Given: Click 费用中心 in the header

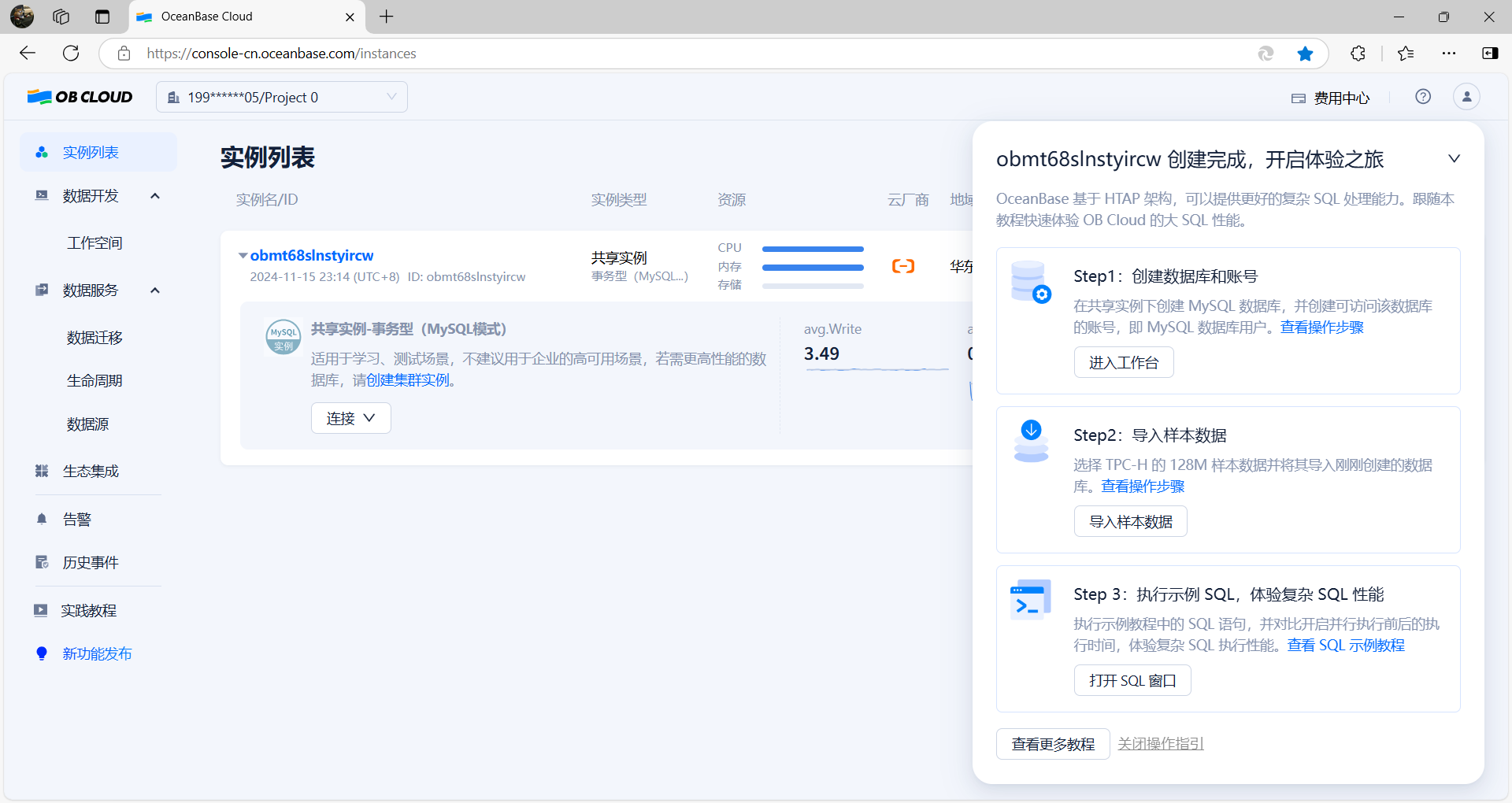Looking at the screenshot, I should (1342, 98).
